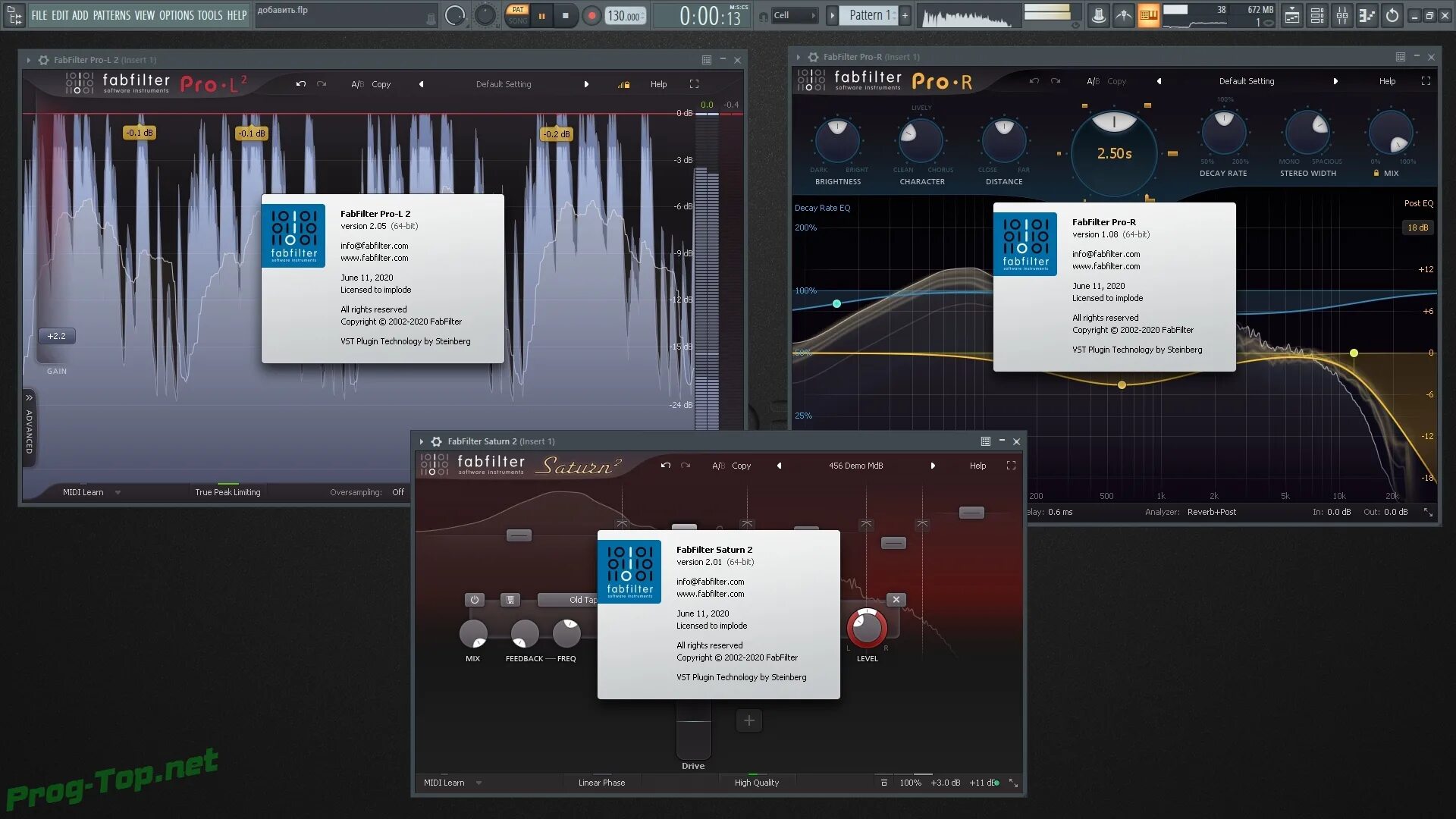This screenshot has height=819, width=1456.
Task: Open MIDI Learn dropdown in Saturn 2
Action: click(x=479, y=783)
